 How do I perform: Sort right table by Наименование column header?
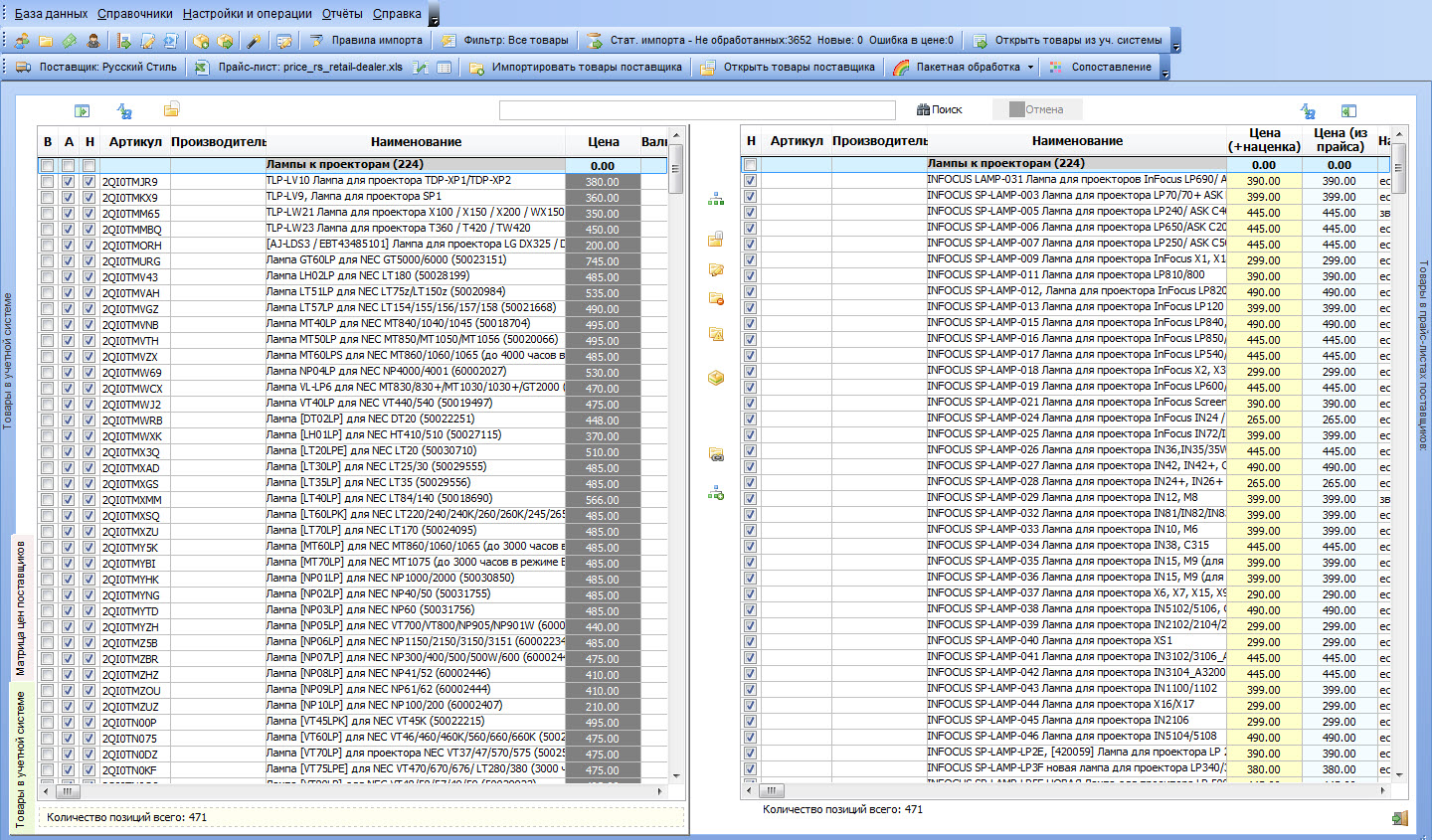click(1077, 141)
